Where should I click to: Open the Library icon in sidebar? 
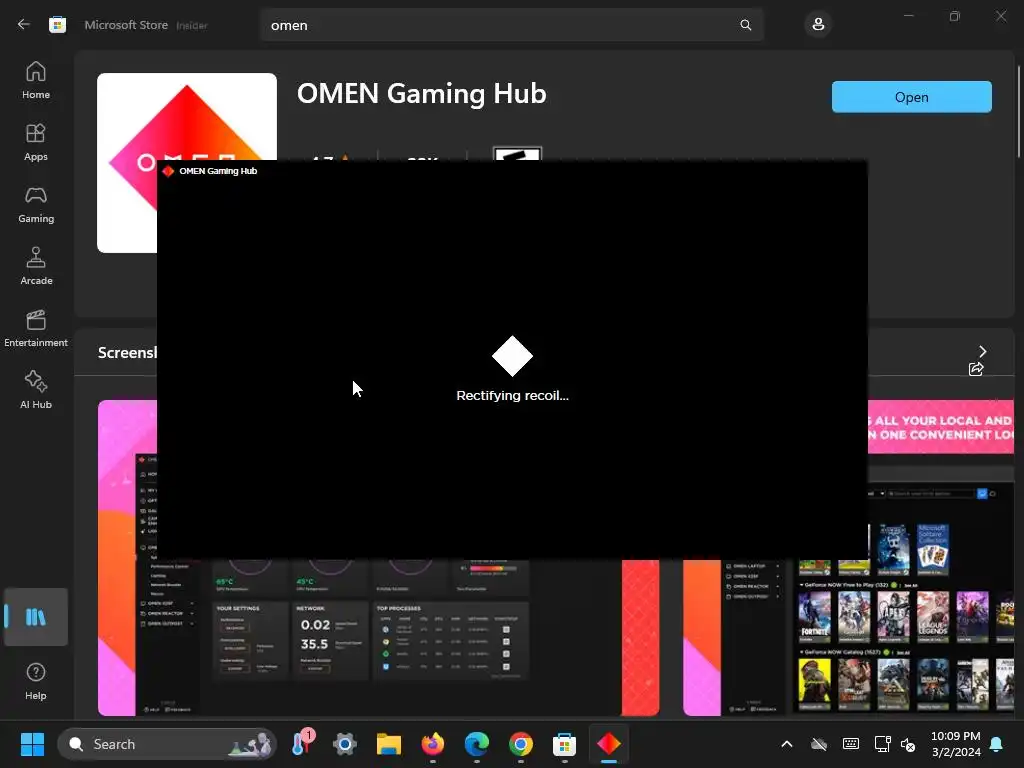(x=36, y=617)
